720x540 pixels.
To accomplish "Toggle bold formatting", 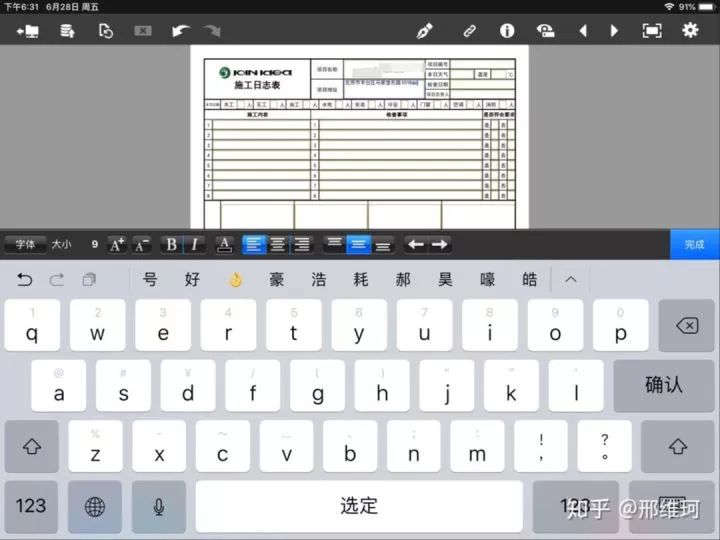I will tap(171, 244).
